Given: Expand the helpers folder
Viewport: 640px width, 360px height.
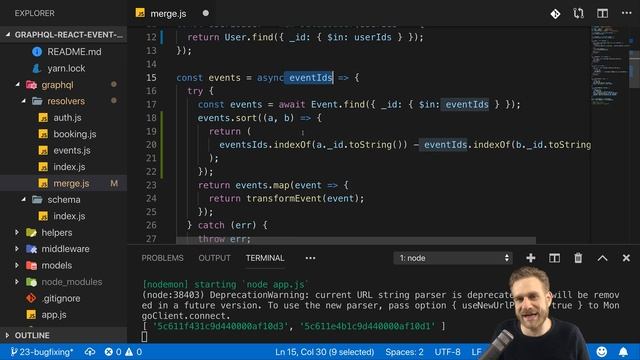Looking at the screenshot, I should tap(17, 232).
